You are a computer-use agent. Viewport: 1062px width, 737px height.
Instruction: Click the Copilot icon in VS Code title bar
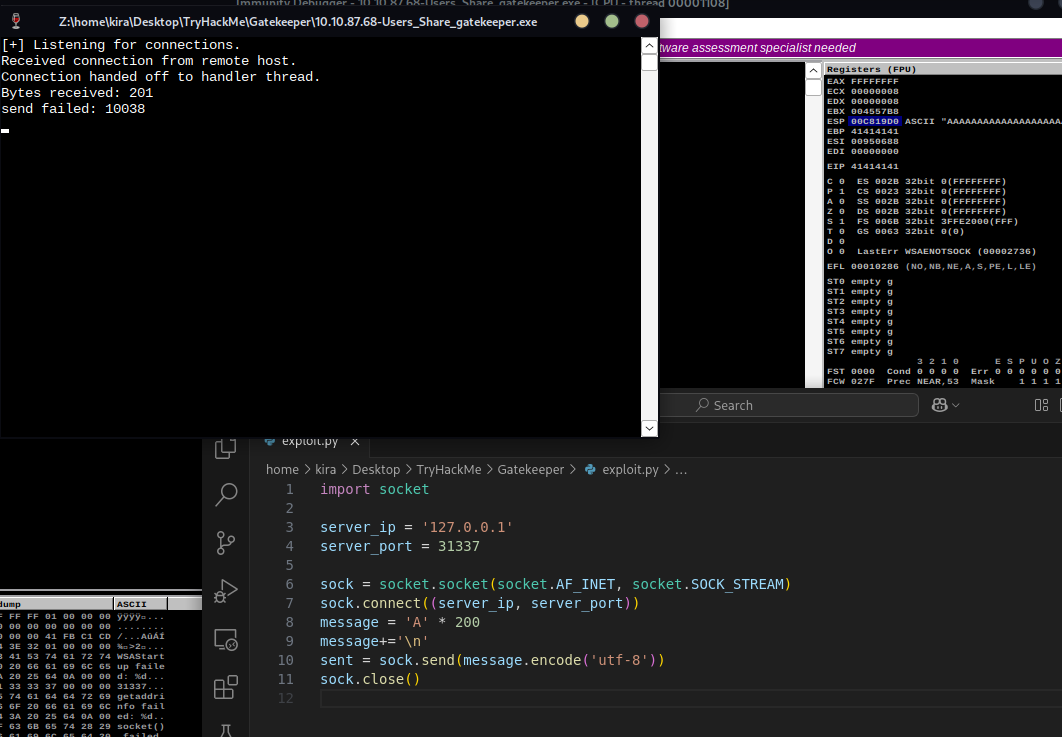(x=939, y=405)
